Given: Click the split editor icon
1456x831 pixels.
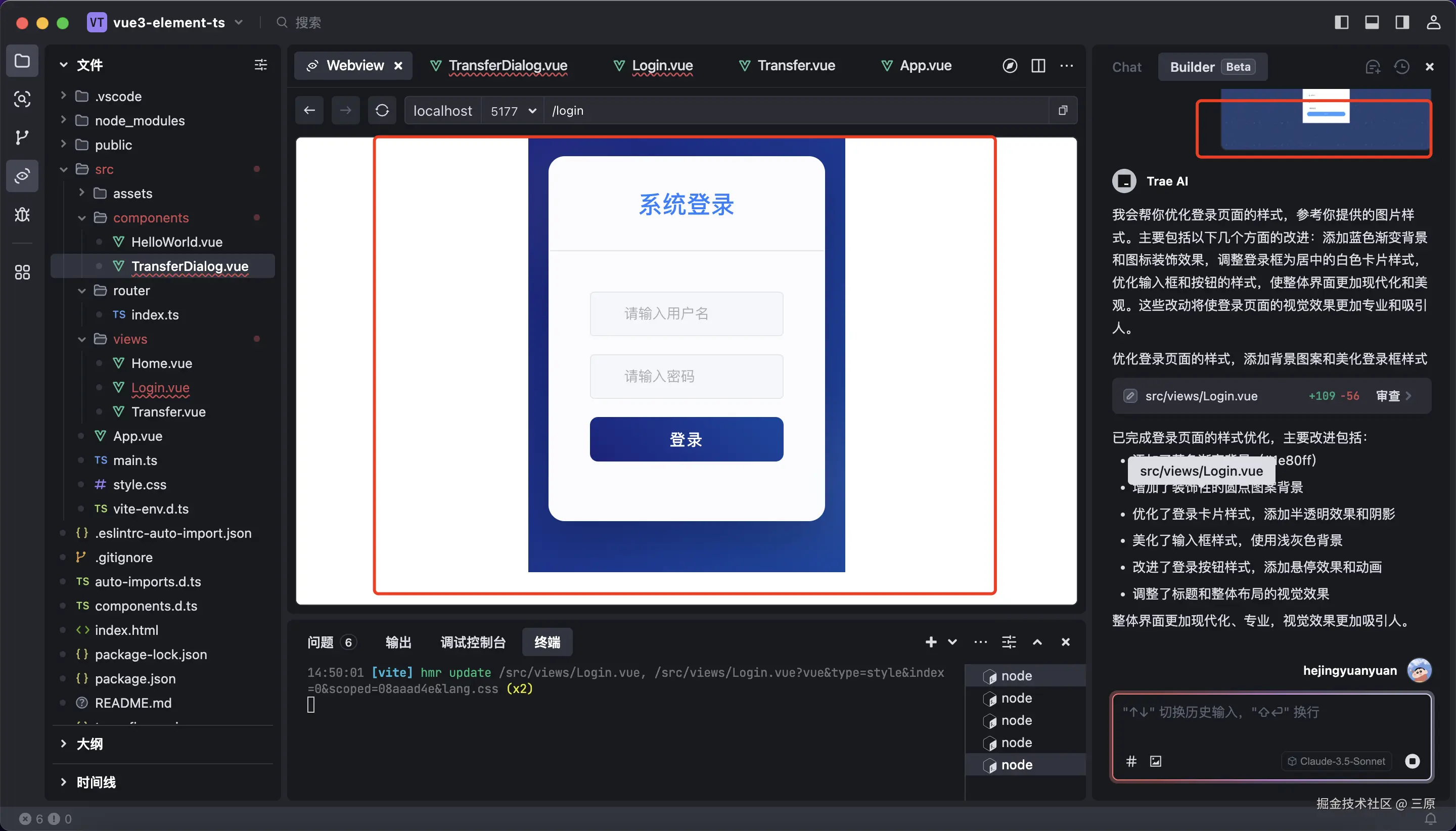Looking at the screenshot, I should click(x=1038, y=66).
